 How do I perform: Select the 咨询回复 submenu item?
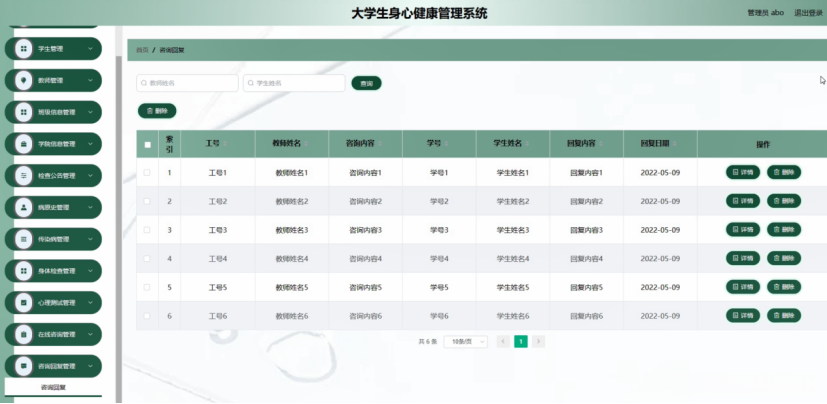(x=53, y=387)
